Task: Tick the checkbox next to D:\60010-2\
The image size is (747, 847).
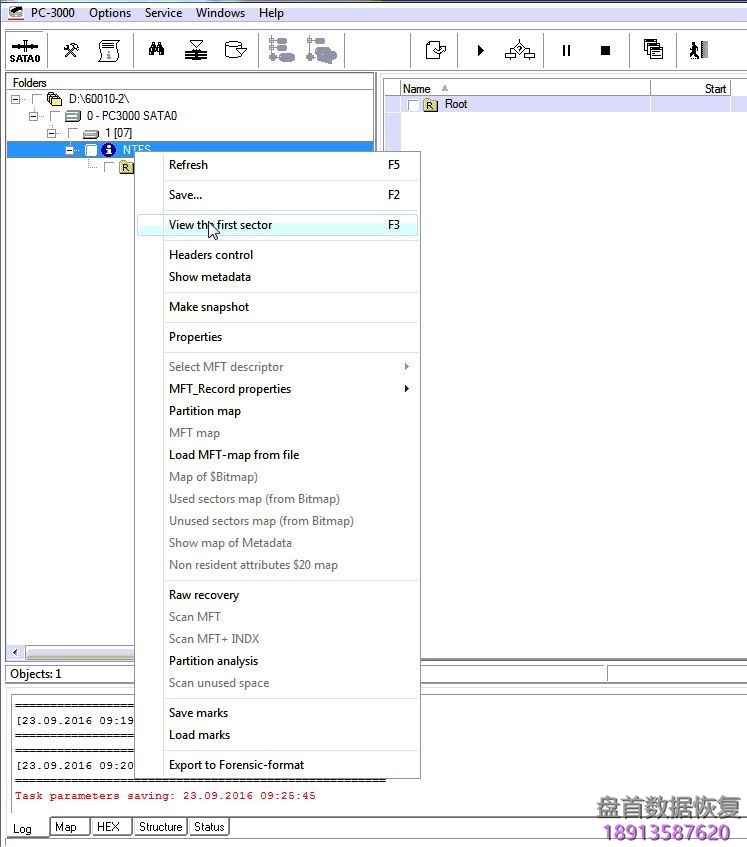Action: (x=38, y=99)
